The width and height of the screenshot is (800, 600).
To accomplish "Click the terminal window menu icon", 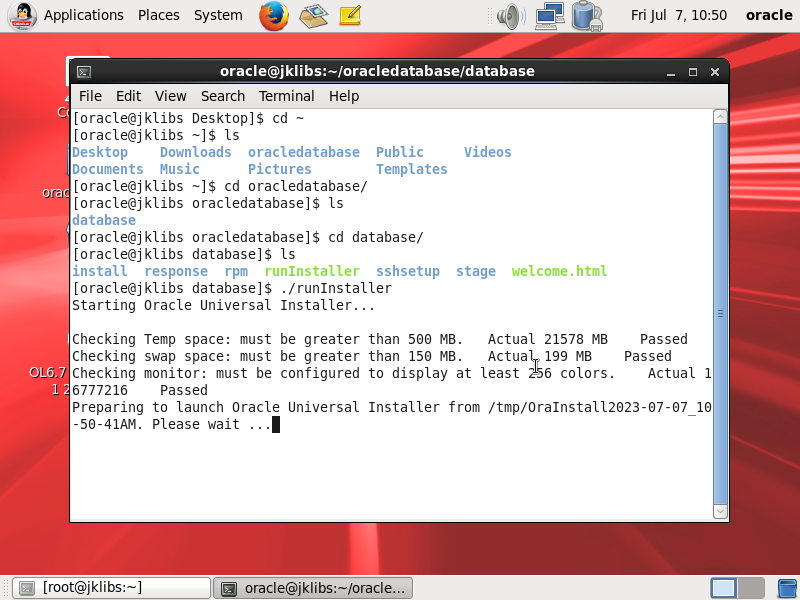I will pos(84,72).
